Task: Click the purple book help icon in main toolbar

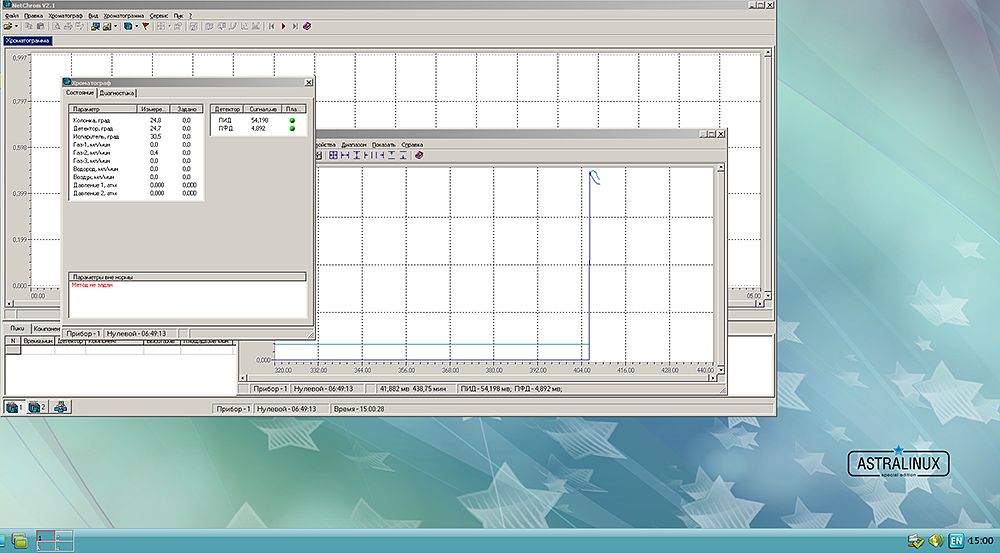Action: [x=306, y=26]
